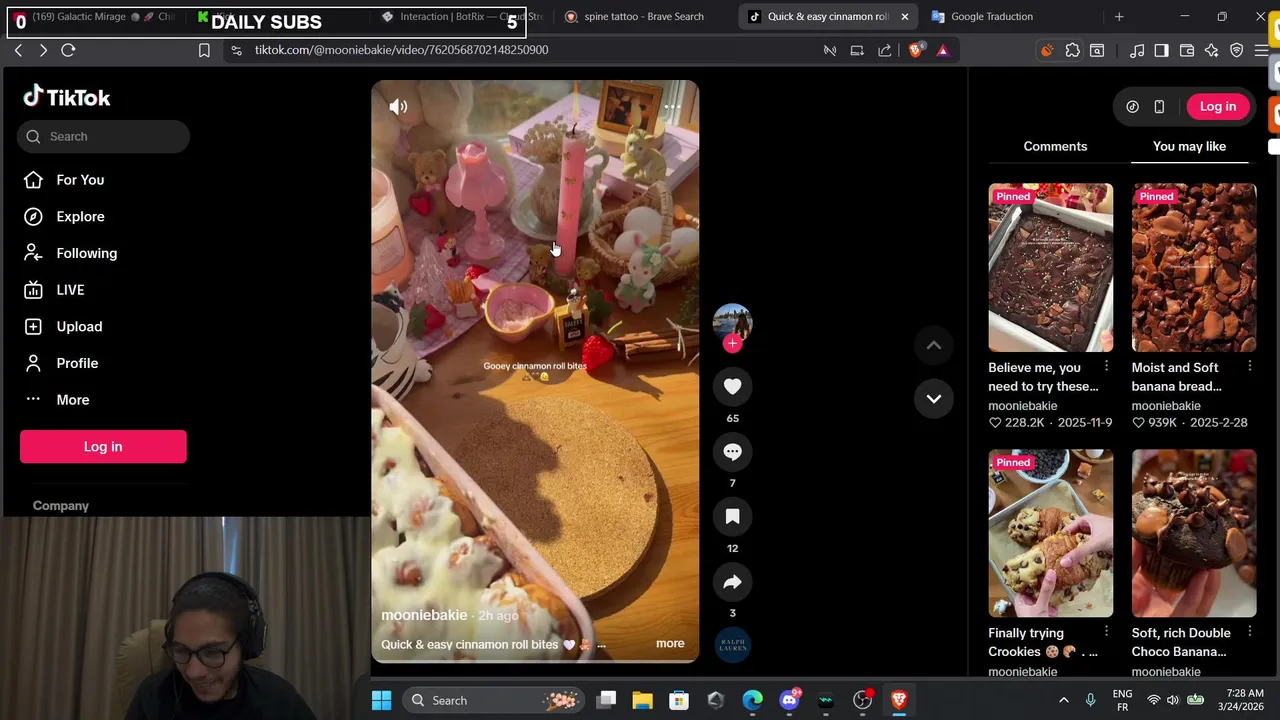The height and width of the screenshot is (720, 1280).
Task: Open the sound disc icon below share
Action: [733, 645]
